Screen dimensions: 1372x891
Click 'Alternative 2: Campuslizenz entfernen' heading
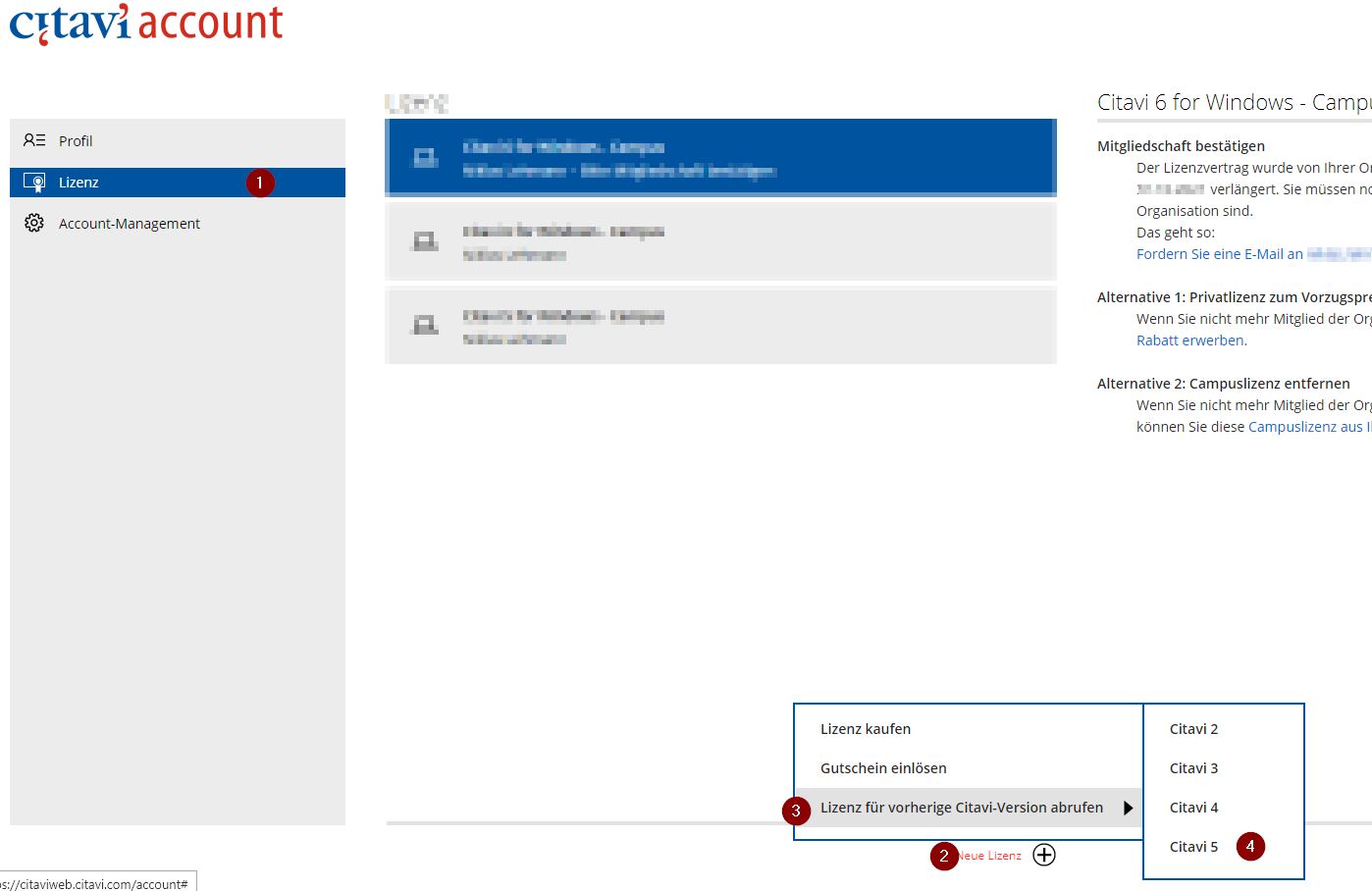point(1223,384)
